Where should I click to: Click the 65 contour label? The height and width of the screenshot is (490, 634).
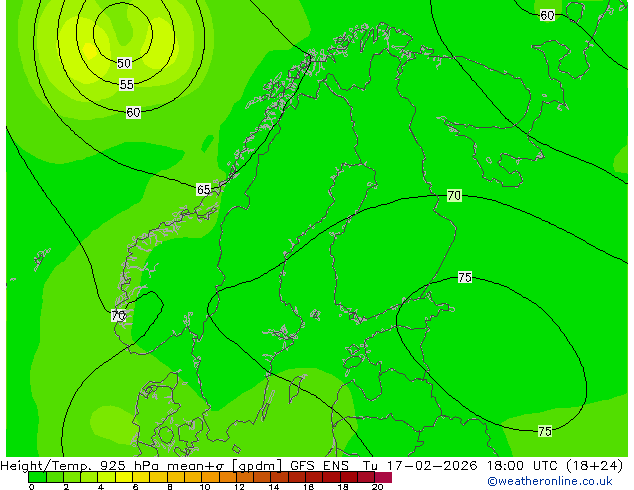203,189
